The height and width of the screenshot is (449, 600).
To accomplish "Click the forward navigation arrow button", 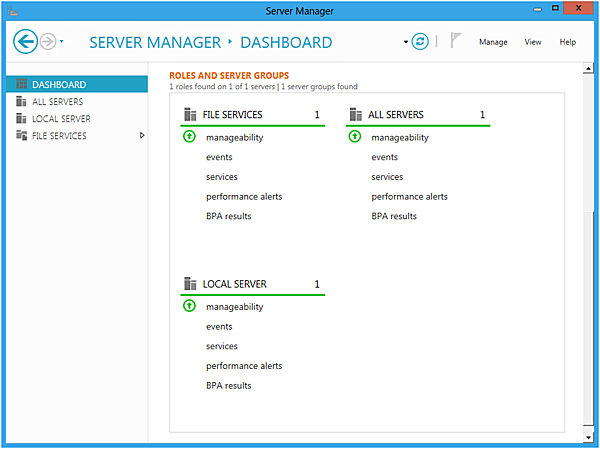I will tap(47, 41).
